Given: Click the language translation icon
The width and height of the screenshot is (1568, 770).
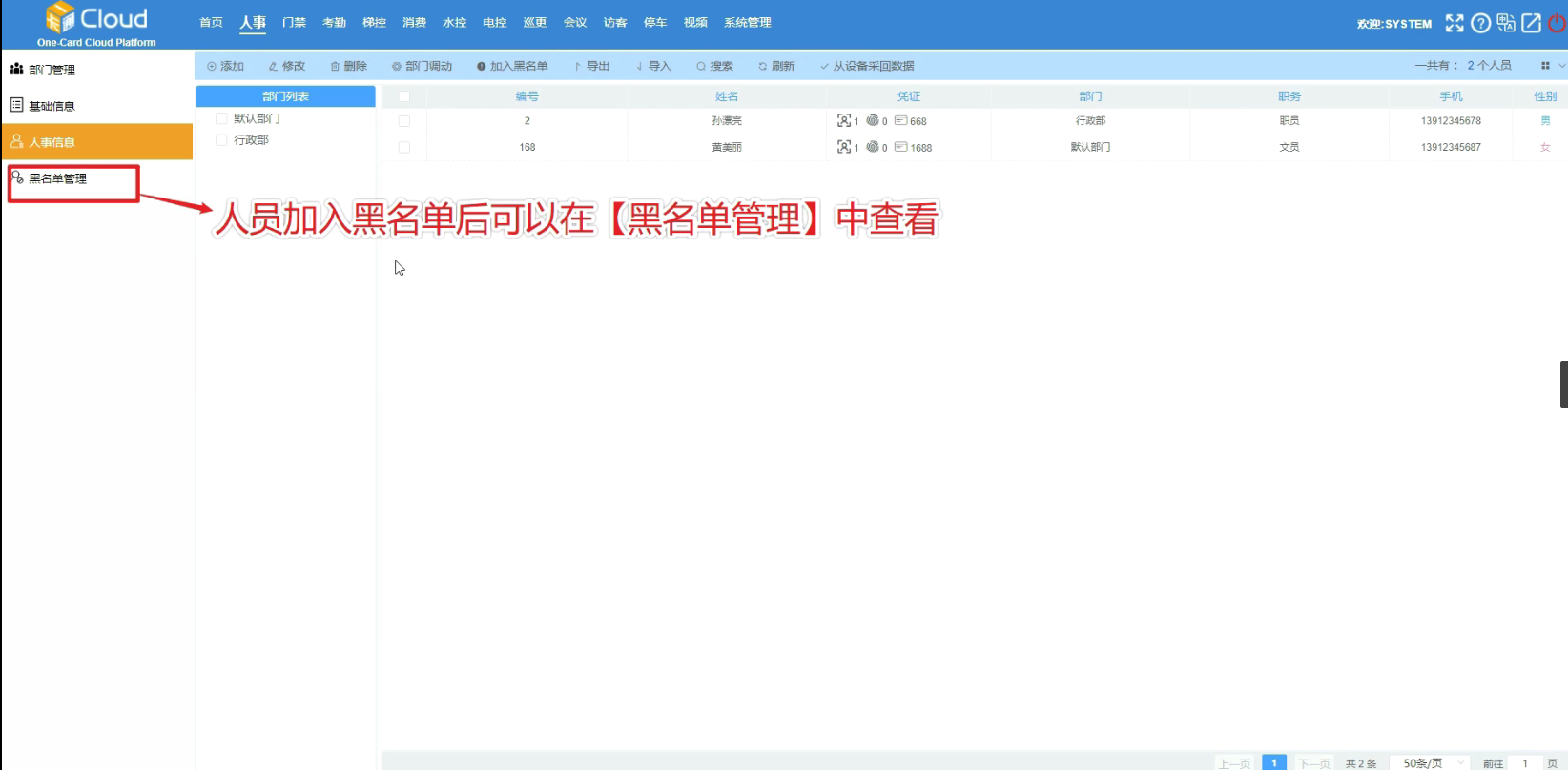Looking at the screenshot, I should pos(1506,23).
